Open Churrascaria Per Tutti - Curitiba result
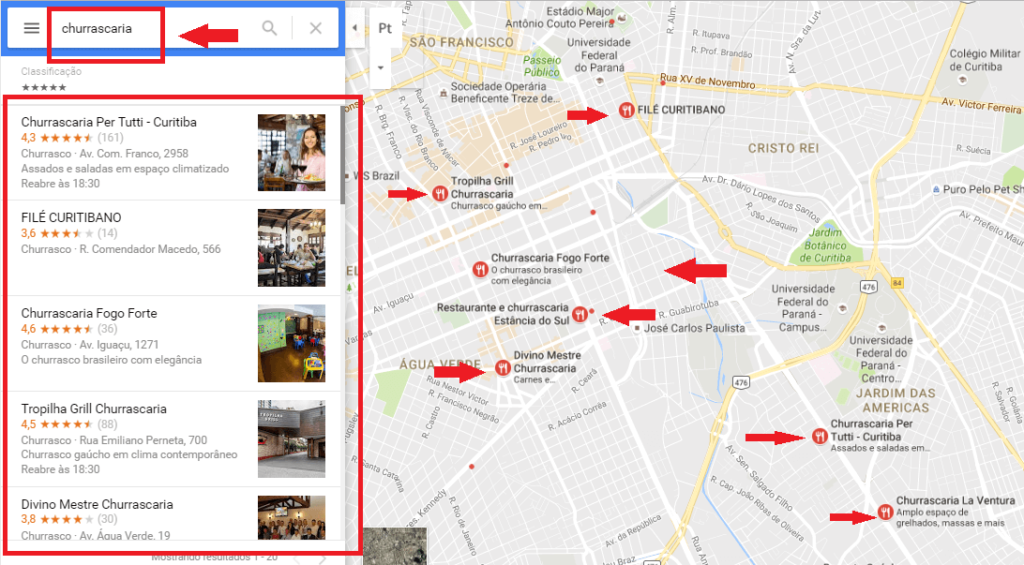 (174, 152)
